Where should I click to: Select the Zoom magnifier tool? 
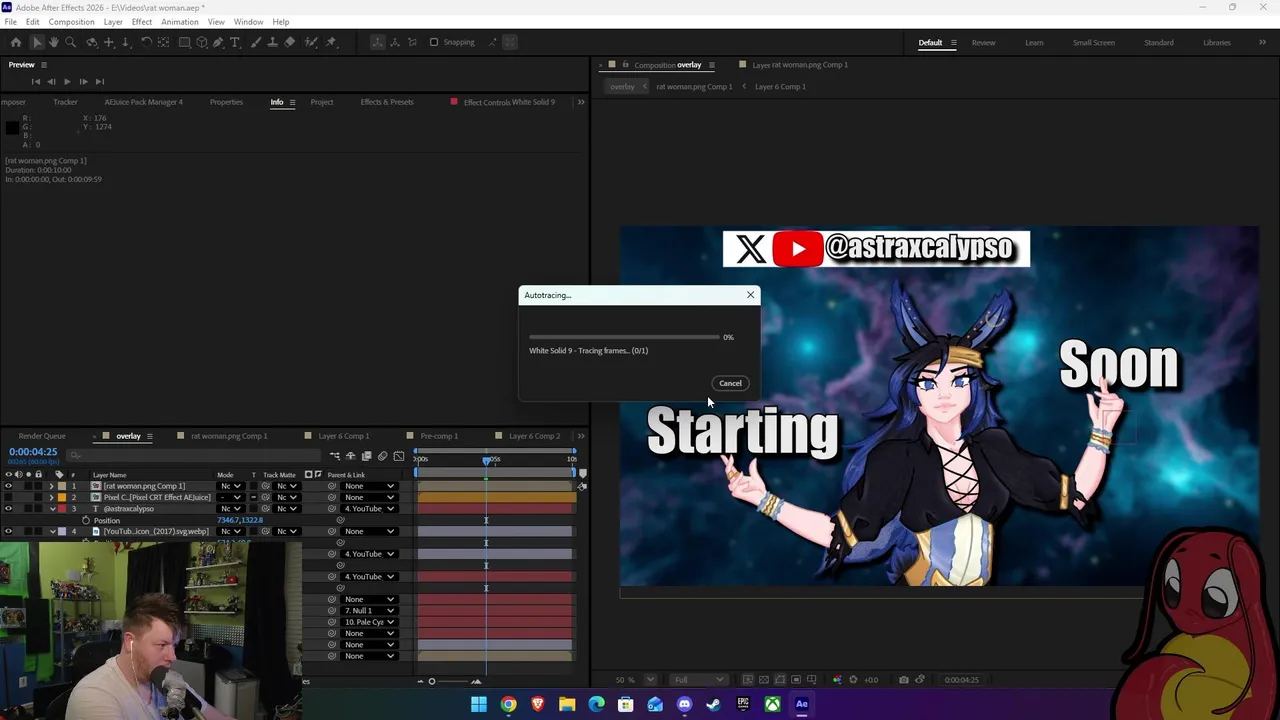pyautogui.click(x=71, y=42)
